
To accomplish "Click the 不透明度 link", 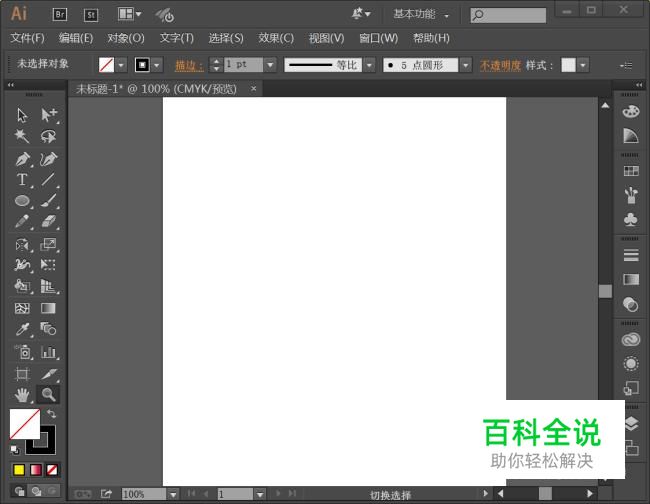I will click(x=500, y=65).
